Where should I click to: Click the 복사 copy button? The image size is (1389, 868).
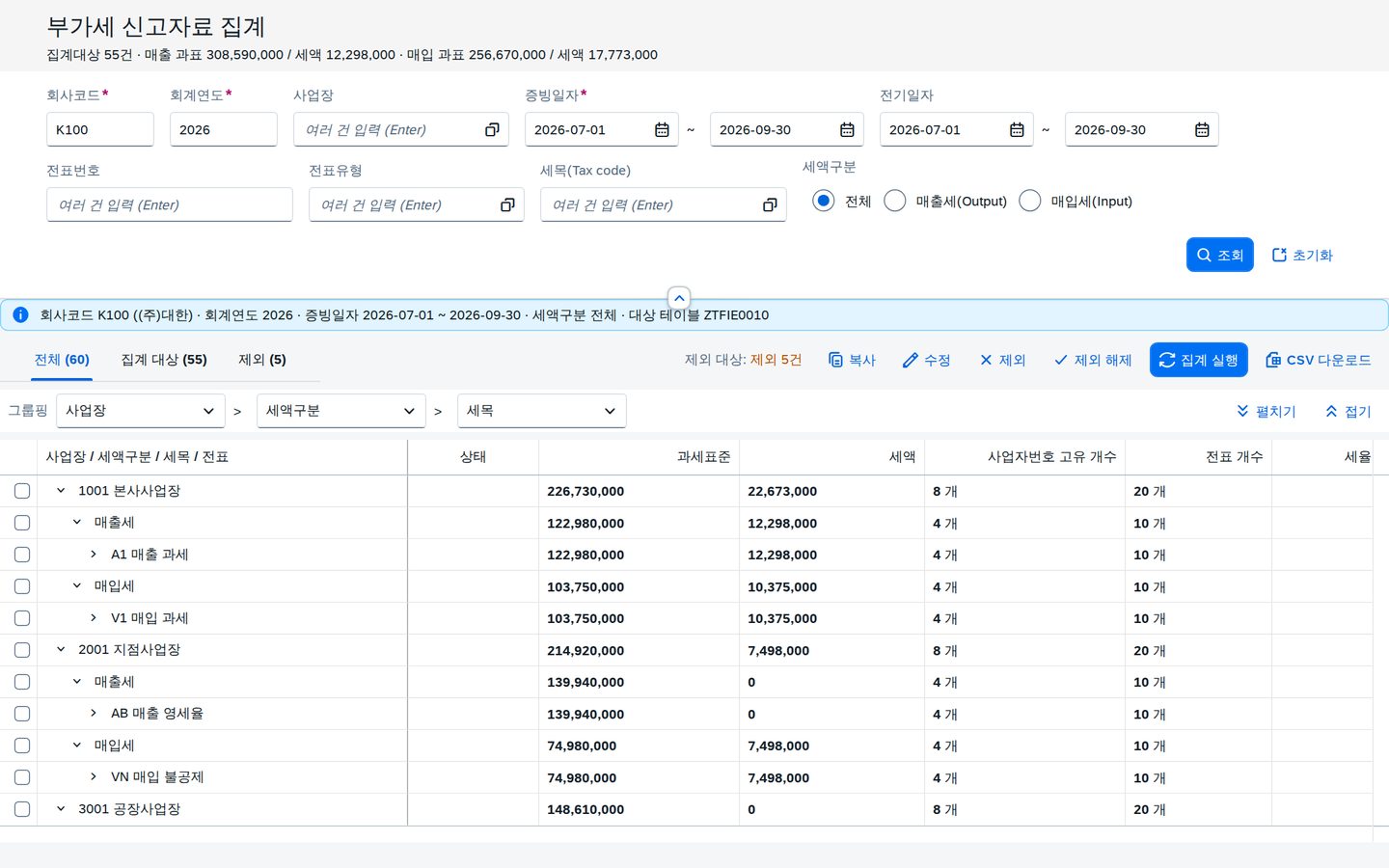(x=852, y=360)
